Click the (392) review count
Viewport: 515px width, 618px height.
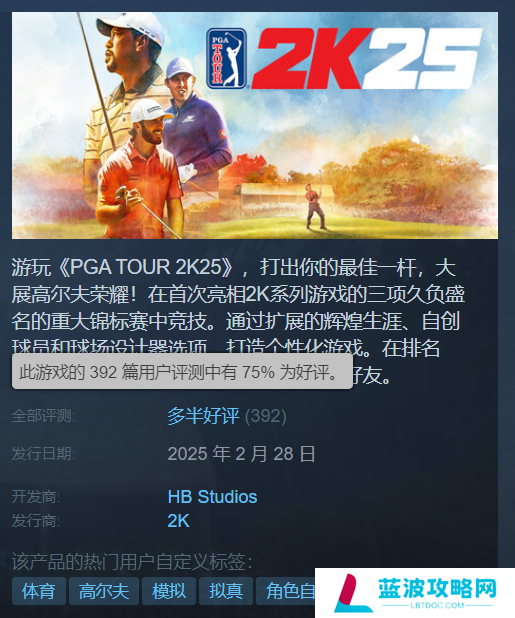tap(266, 416)
